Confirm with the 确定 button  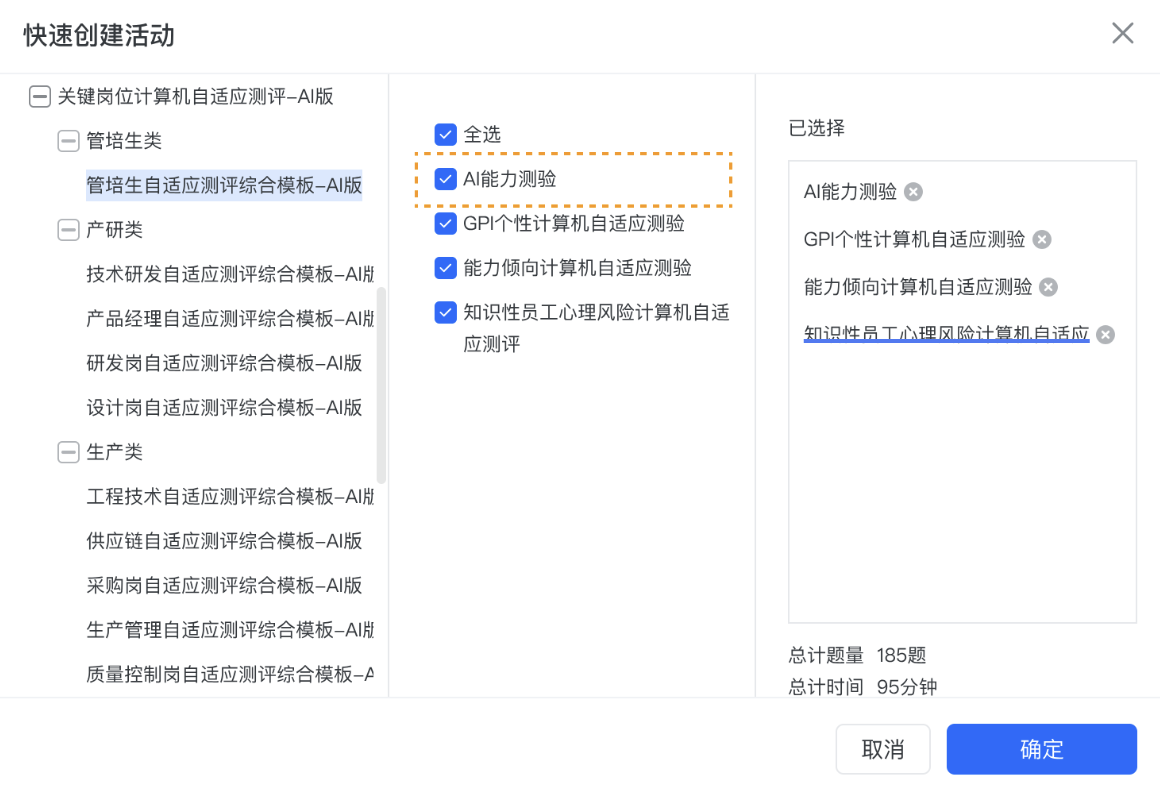tap(1041, 749)
